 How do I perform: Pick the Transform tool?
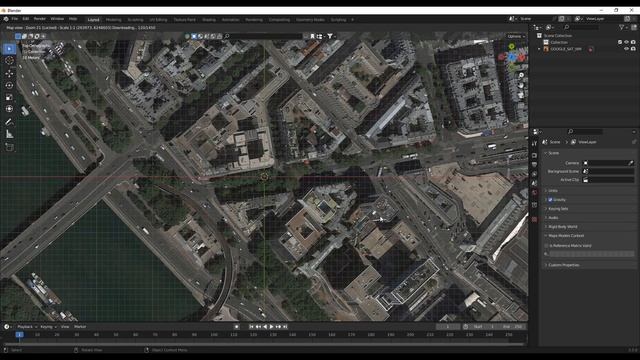[9, 109]
